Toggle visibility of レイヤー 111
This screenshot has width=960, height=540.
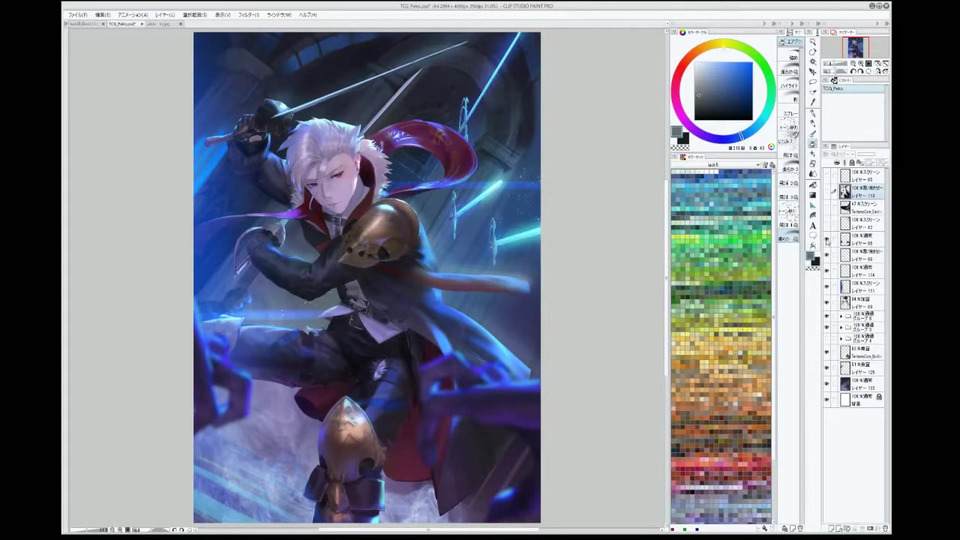coord(827,287)
